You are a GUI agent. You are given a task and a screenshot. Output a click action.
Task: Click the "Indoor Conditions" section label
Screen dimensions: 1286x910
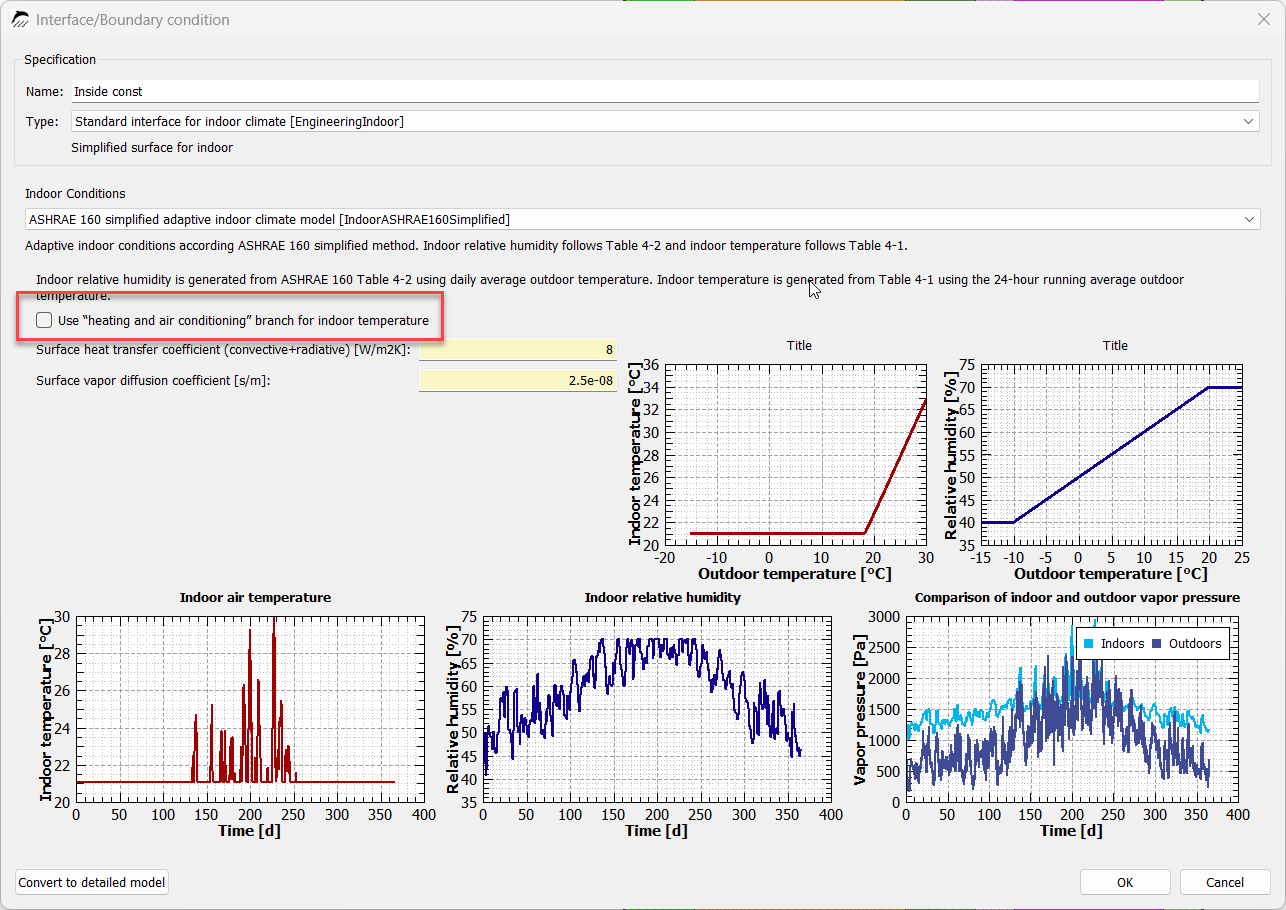point(75,193)
